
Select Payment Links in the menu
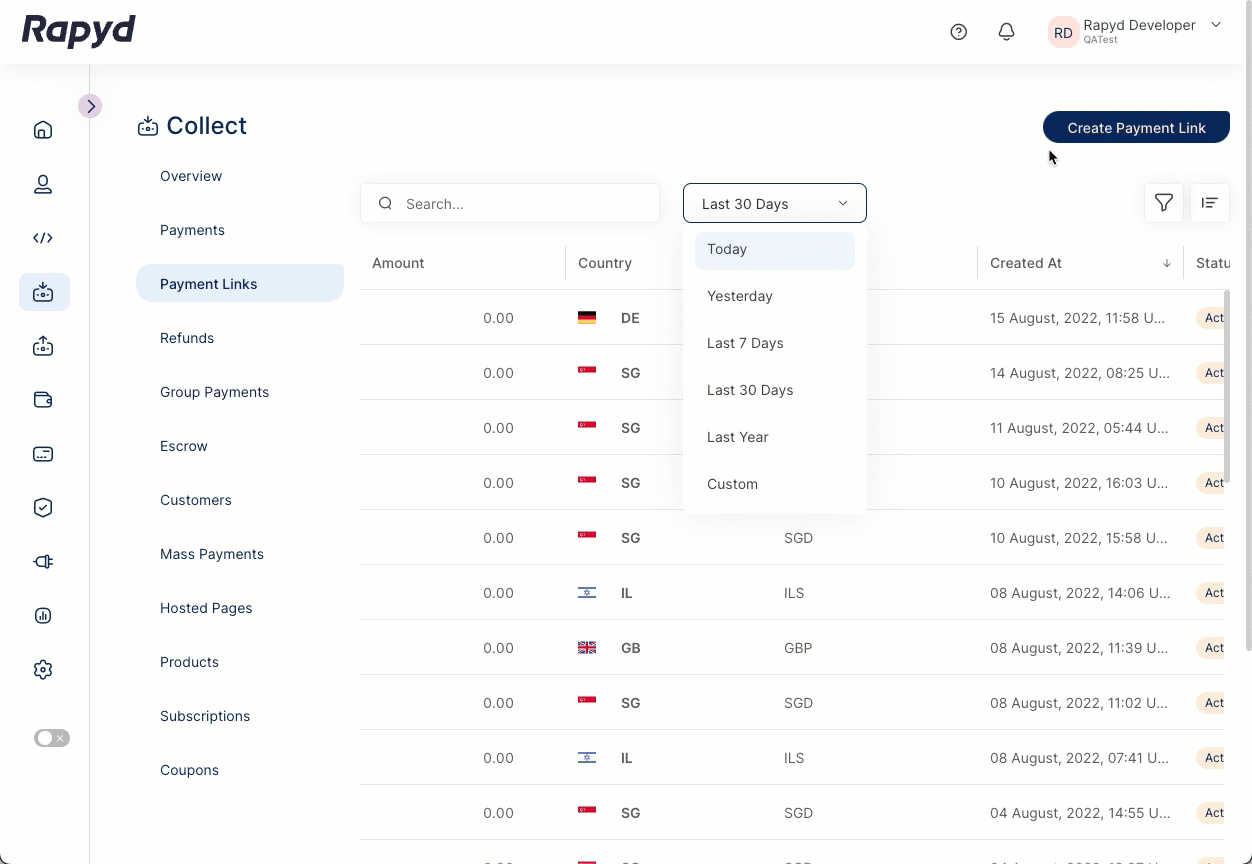pyautogui.click(x=240, y=283)
